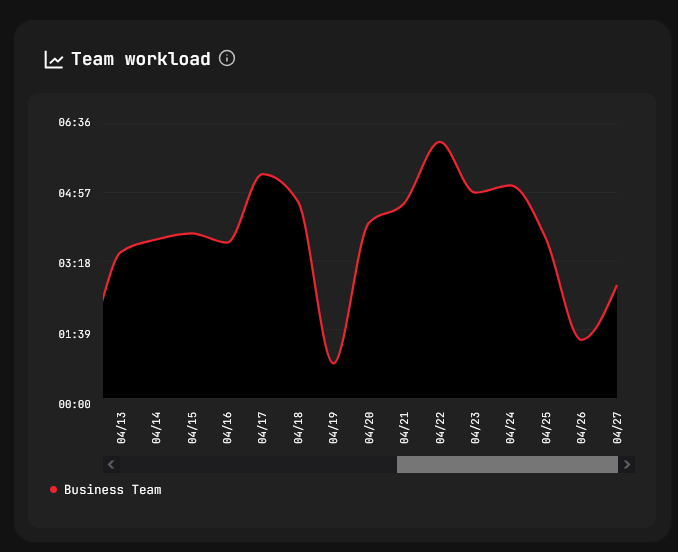
Task: Click the line chart icon in header
Action: pos(54,60)
